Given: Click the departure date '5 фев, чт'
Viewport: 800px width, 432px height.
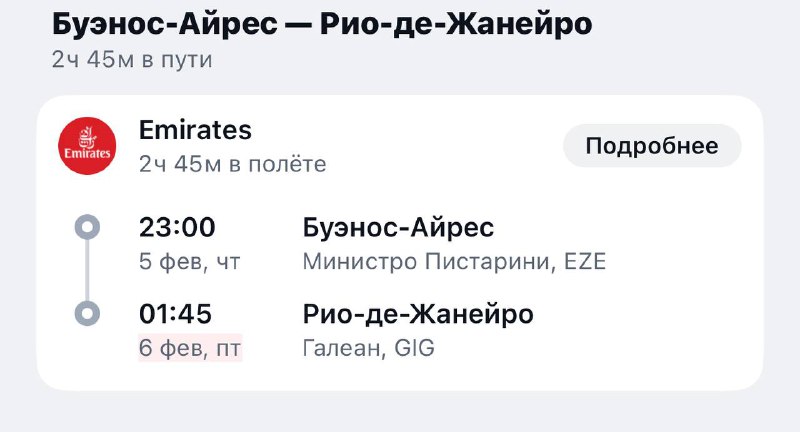Looking at the screenshot, I should click(190, 262).
